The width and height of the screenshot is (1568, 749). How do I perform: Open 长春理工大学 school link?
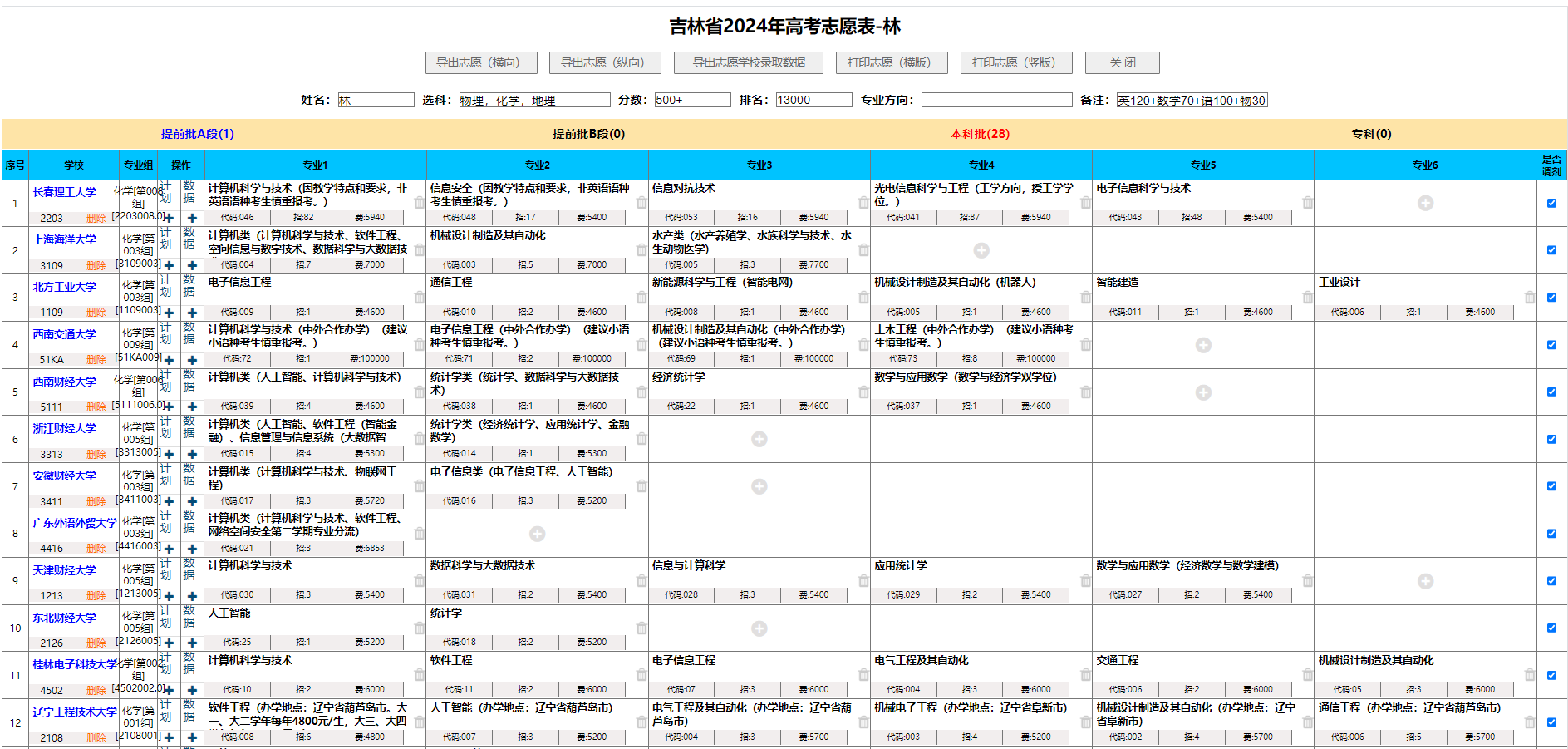tap(64, 192)
